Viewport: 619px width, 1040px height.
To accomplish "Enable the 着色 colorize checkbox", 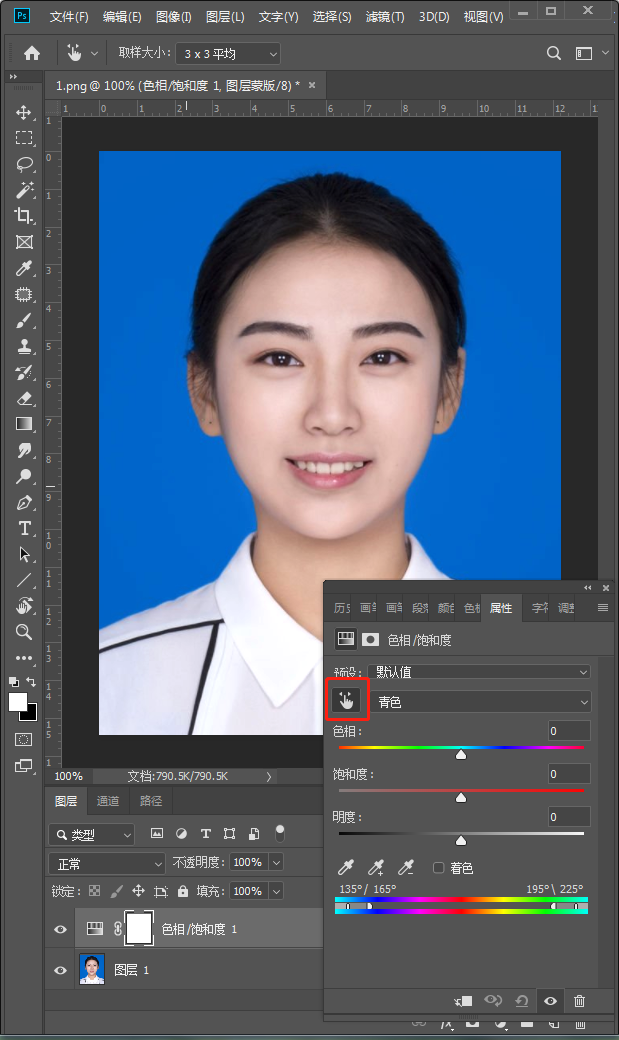I will click(439, 868).
